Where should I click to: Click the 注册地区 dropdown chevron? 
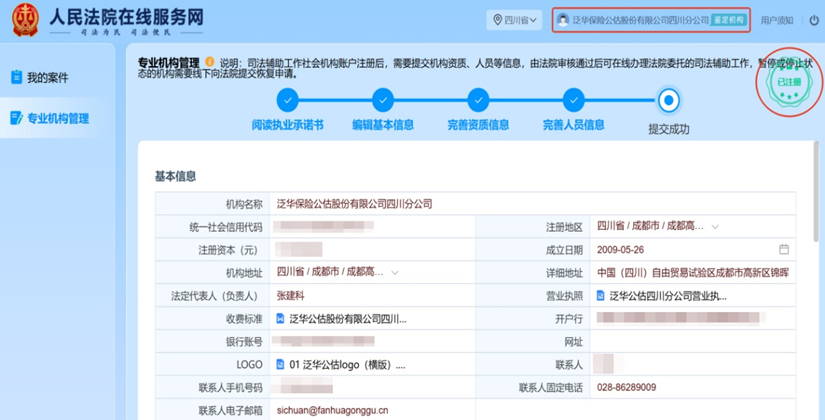[715, 227]
